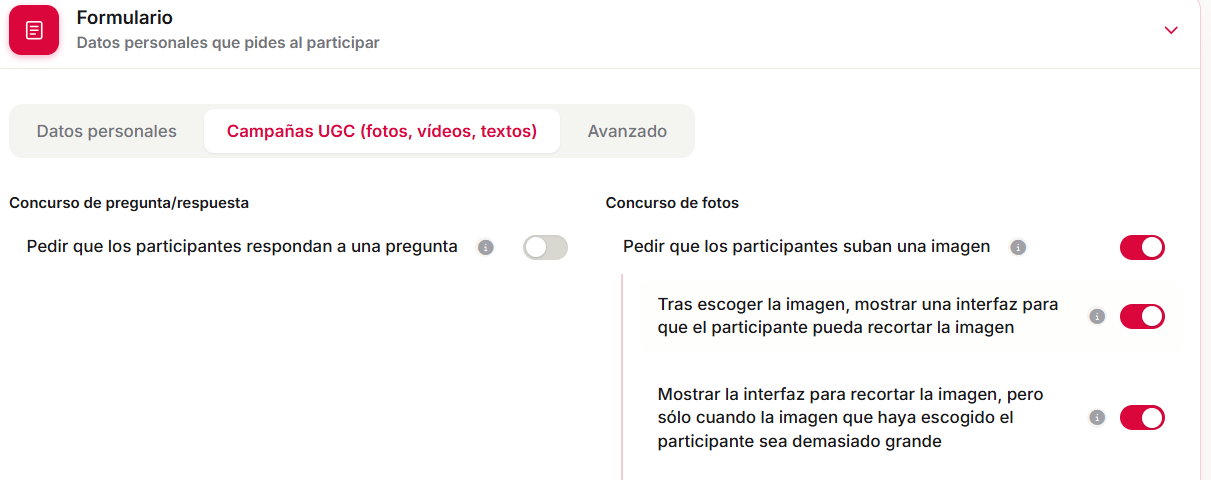1211x480 pixels.
Task: Toggle cropping only when image is too large
Action: pyautogui.click(x=1142, y=417)
